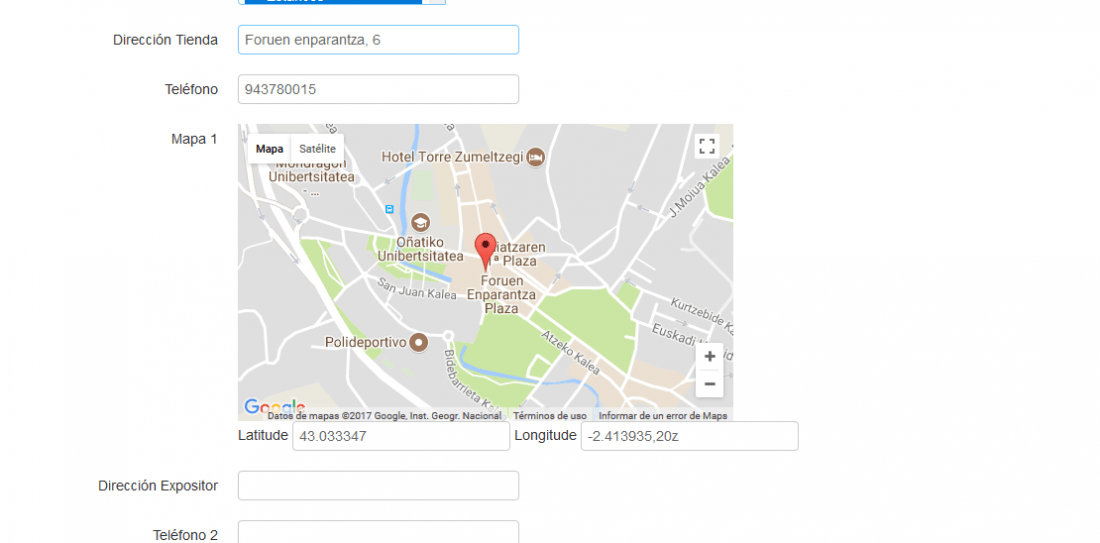Click the blue bus stop icon on map

point(389,209)
